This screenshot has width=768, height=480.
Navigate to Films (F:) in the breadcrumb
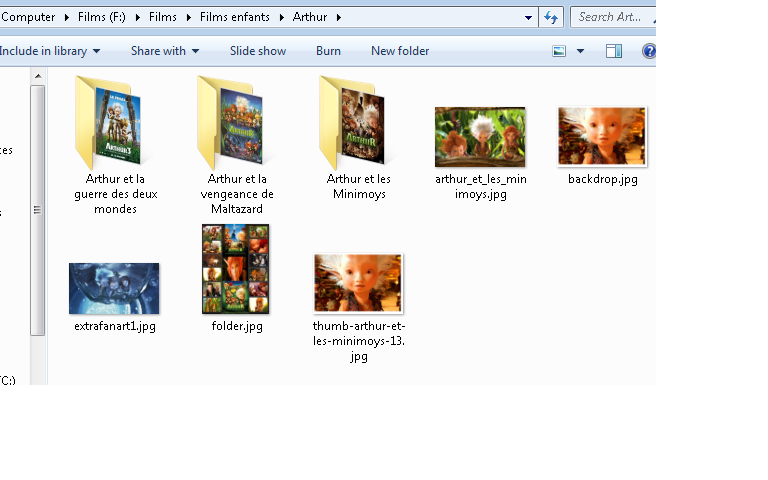[102, 17]
